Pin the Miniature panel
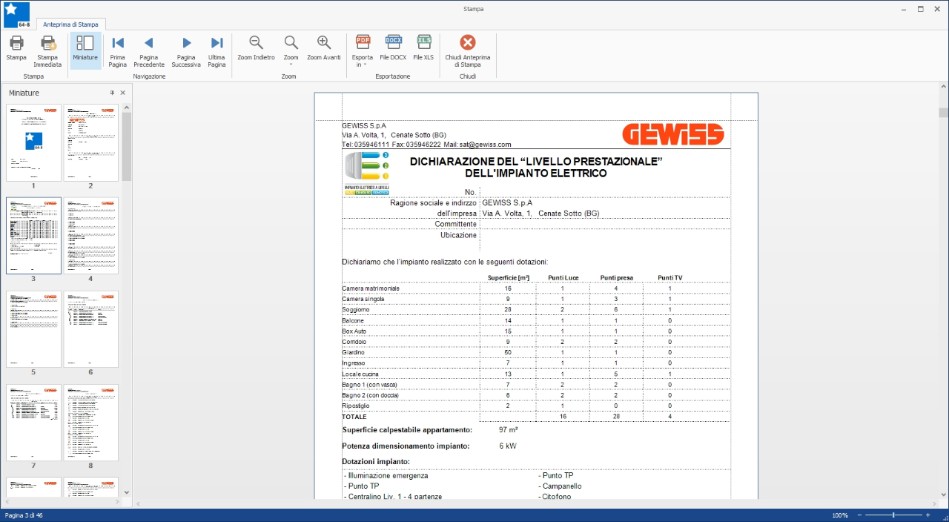The image size is (949, 522). point(112,93)
